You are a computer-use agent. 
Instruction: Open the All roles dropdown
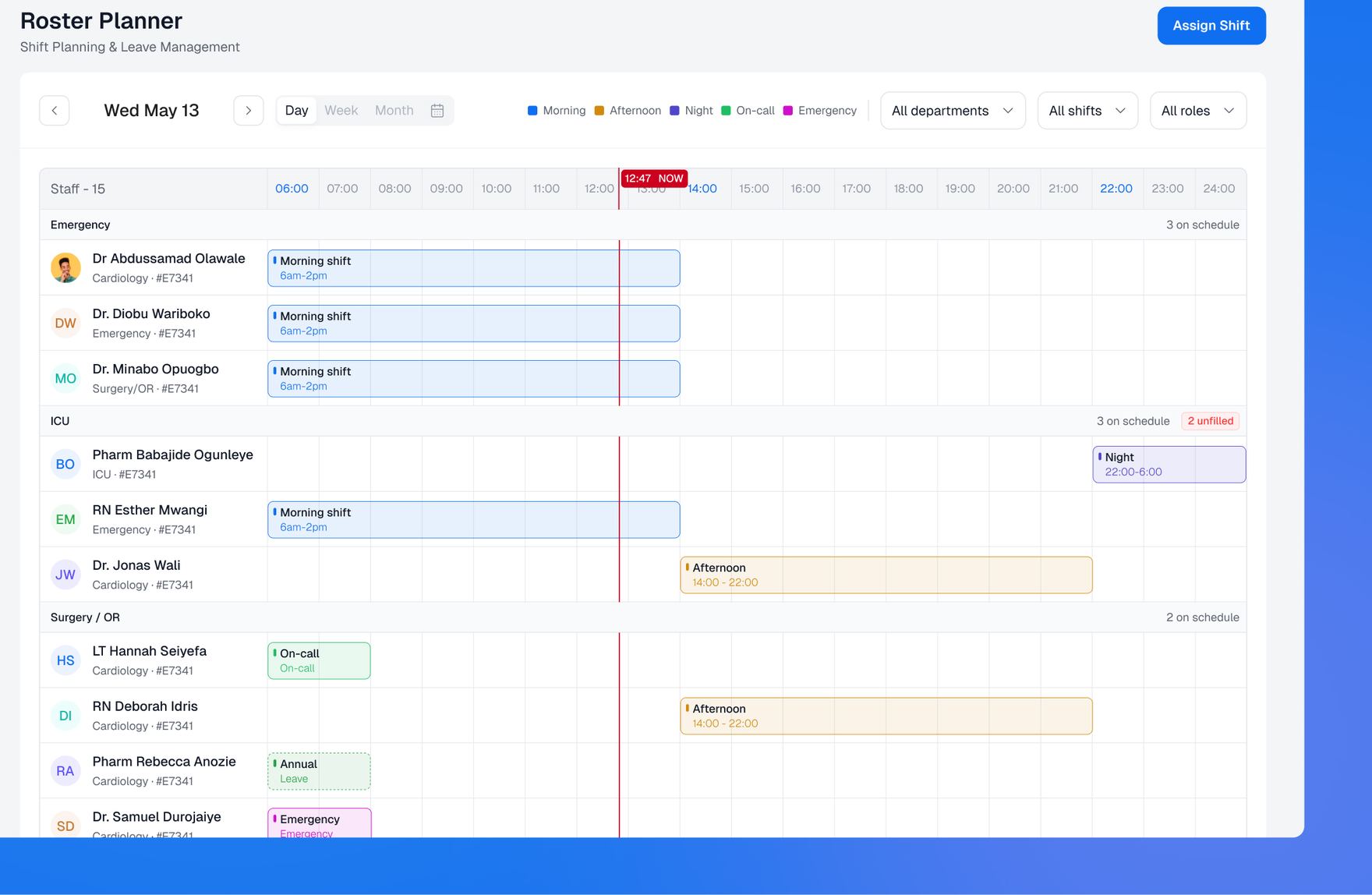click(x=1198, y=111)
